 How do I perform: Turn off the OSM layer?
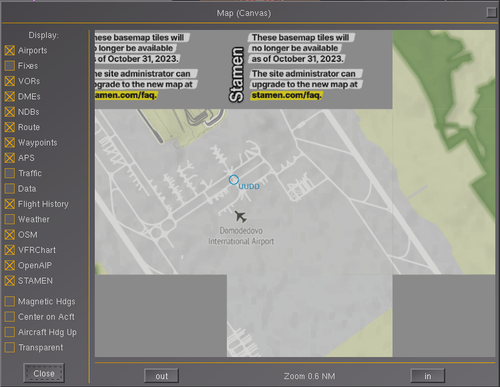[x=10, y=234]
